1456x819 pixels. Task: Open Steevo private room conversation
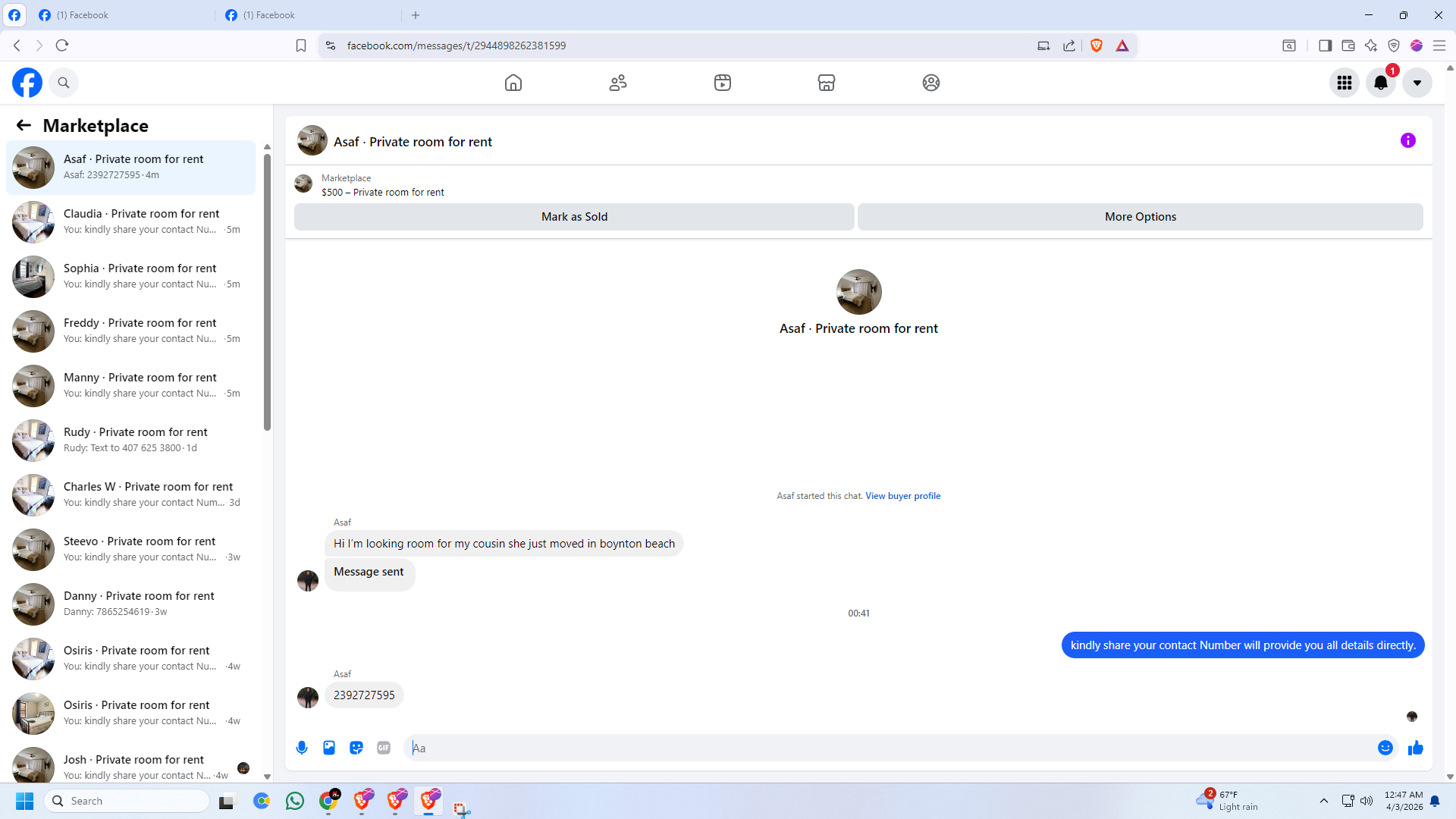130,550
